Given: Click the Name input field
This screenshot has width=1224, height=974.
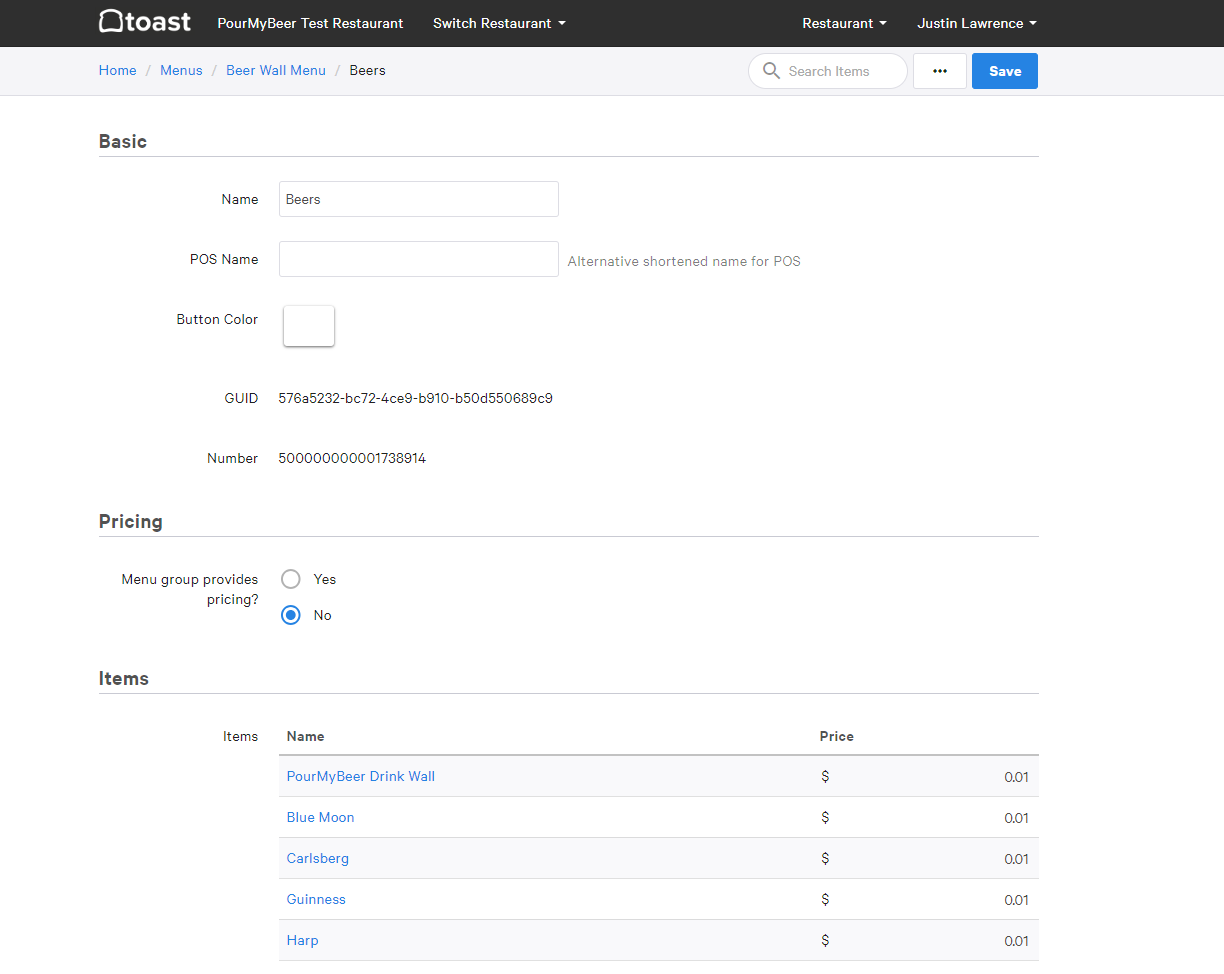Looking at the screenshot, I should (x=418, y=199).
